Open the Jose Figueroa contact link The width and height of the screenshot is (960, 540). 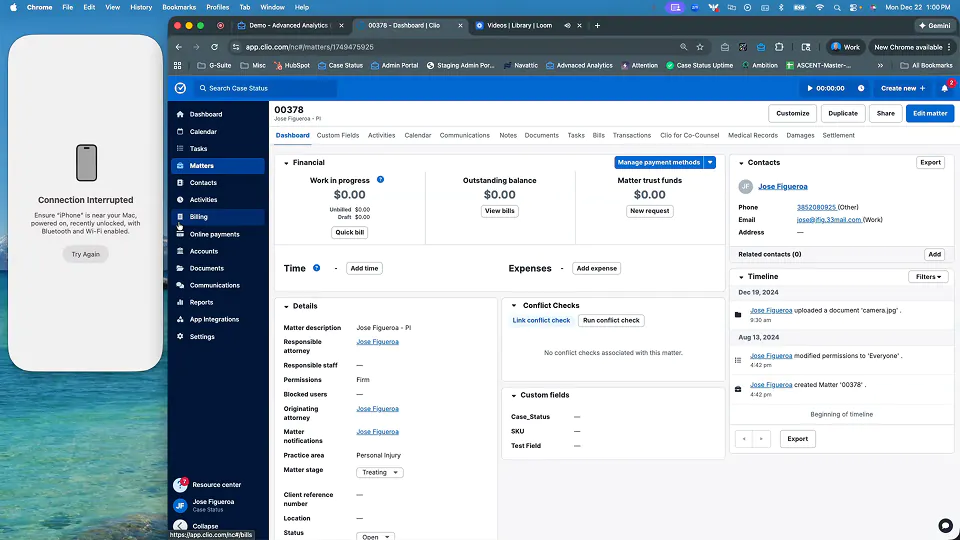coord(783,186)
